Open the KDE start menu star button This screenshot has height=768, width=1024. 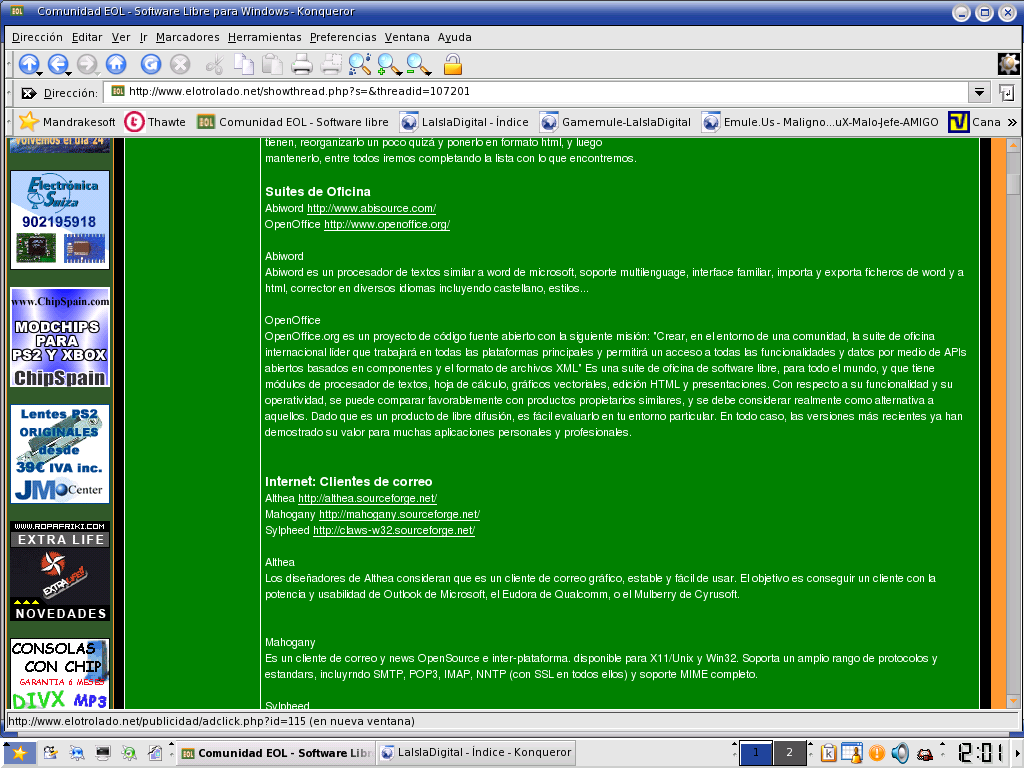pyautogui.click(x=18, y=753)
